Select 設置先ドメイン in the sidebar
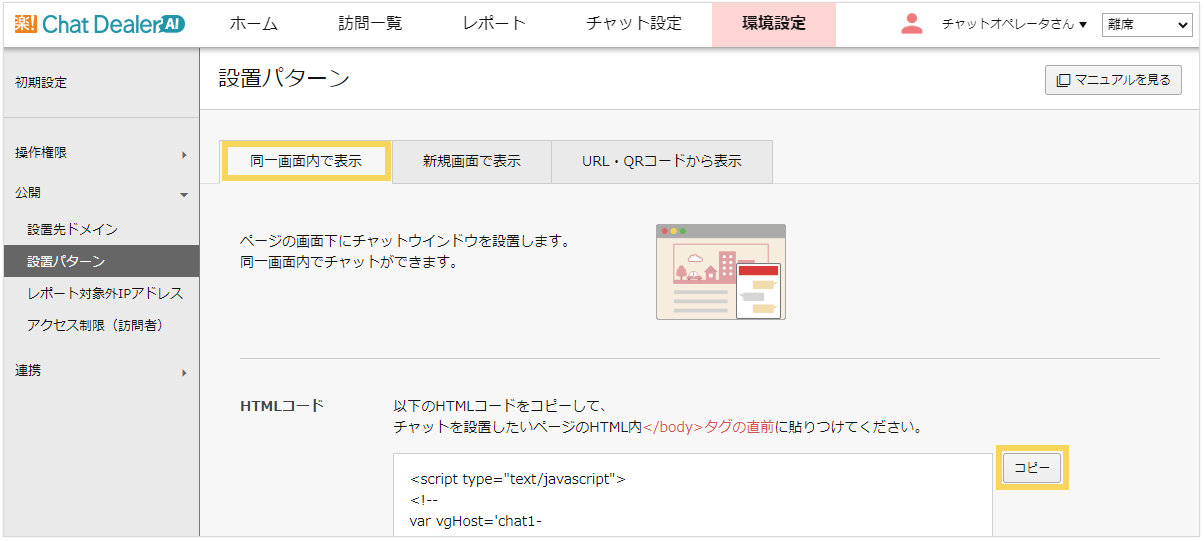1204x541 pixels. [73, 229]
